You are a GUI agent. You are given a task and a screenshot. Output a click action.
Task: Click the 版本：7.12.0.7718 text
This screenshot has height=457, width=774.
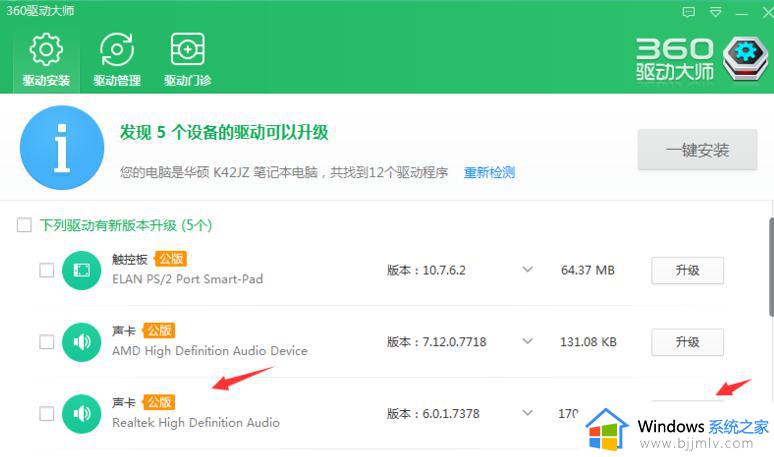coord(436,342)
